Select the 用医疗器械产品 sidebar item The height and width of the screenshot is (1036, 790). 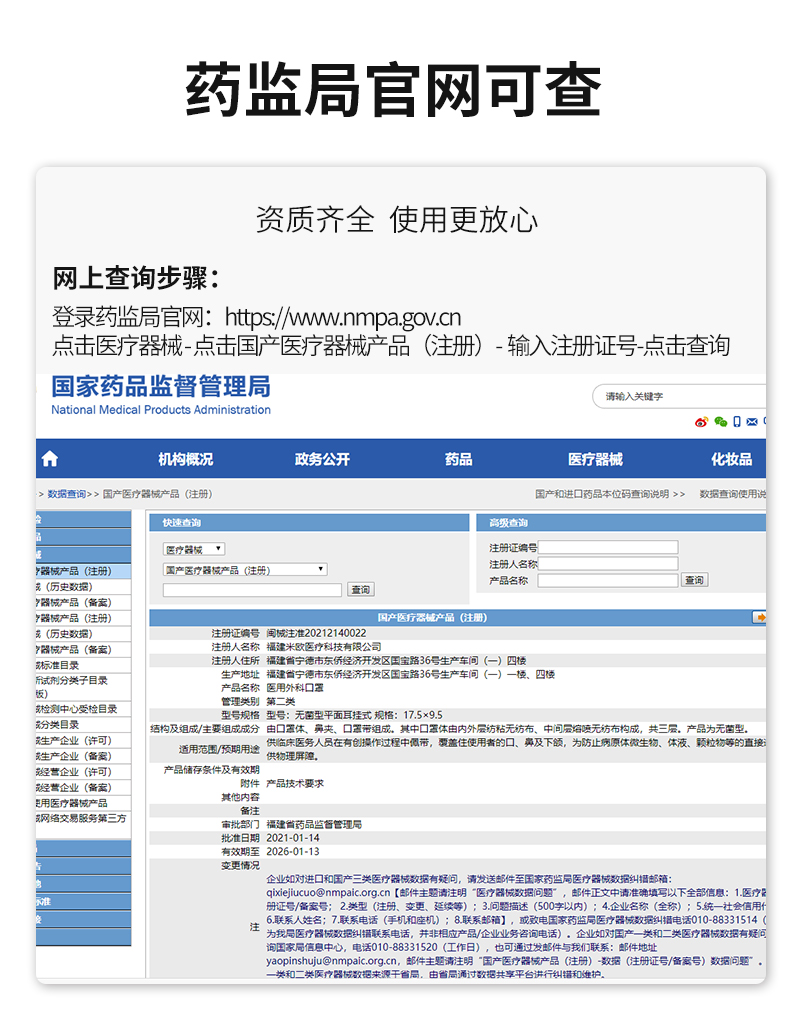[x=83, y=803]
